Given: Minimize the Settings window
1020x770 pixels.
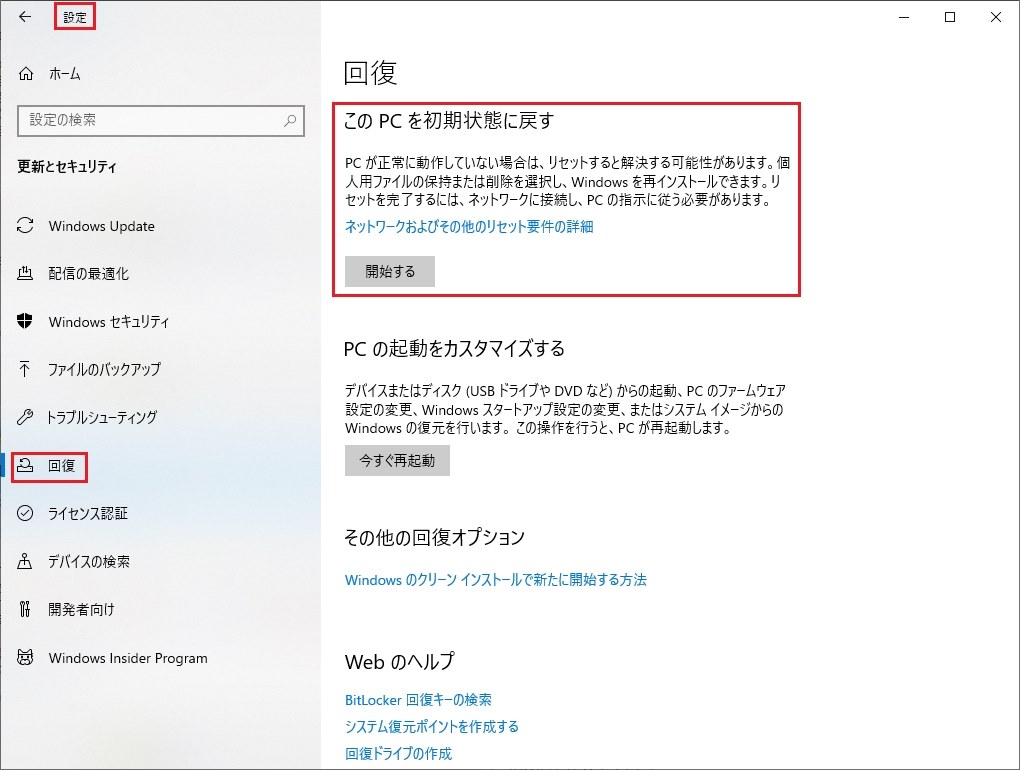Looking at the screenshot, I should pos(904,17).
